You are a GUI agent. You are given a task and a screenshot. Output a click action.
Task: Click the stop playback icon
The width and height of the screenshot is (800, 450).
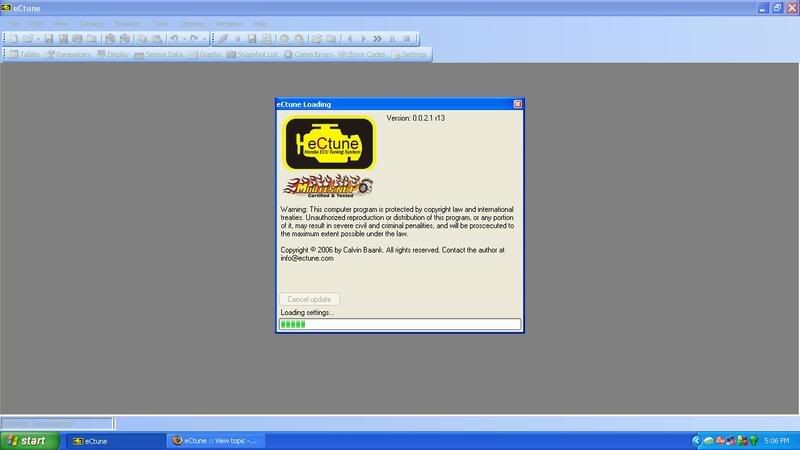(x=407, y=39)
